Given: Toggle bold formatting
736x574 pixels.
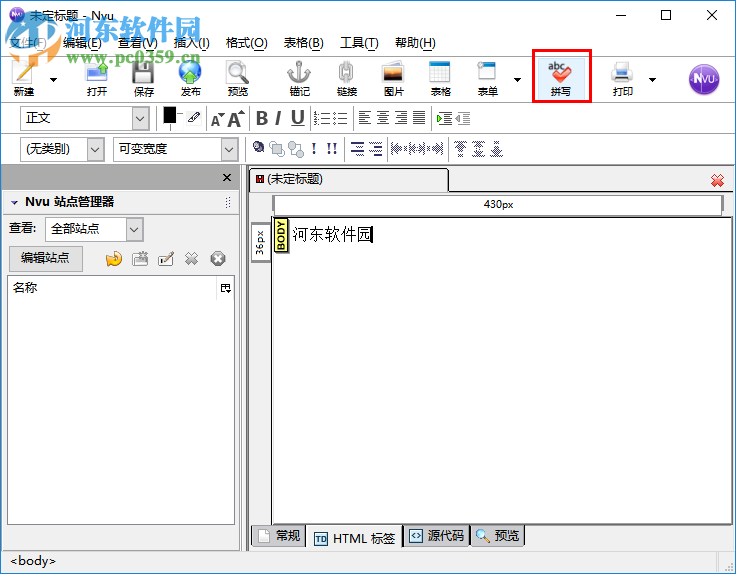Looking at the screenshot, I should coord(262,118).
